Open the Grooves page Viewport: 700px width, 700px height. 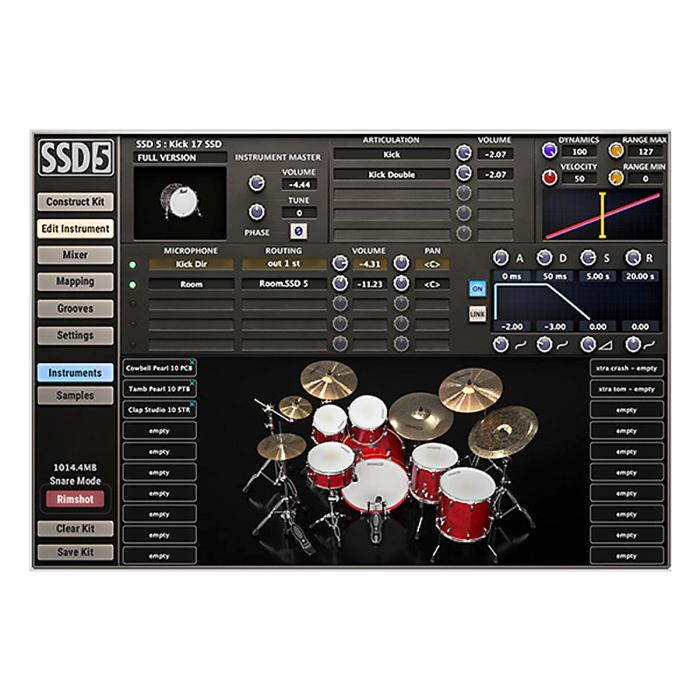pos(75,308)
